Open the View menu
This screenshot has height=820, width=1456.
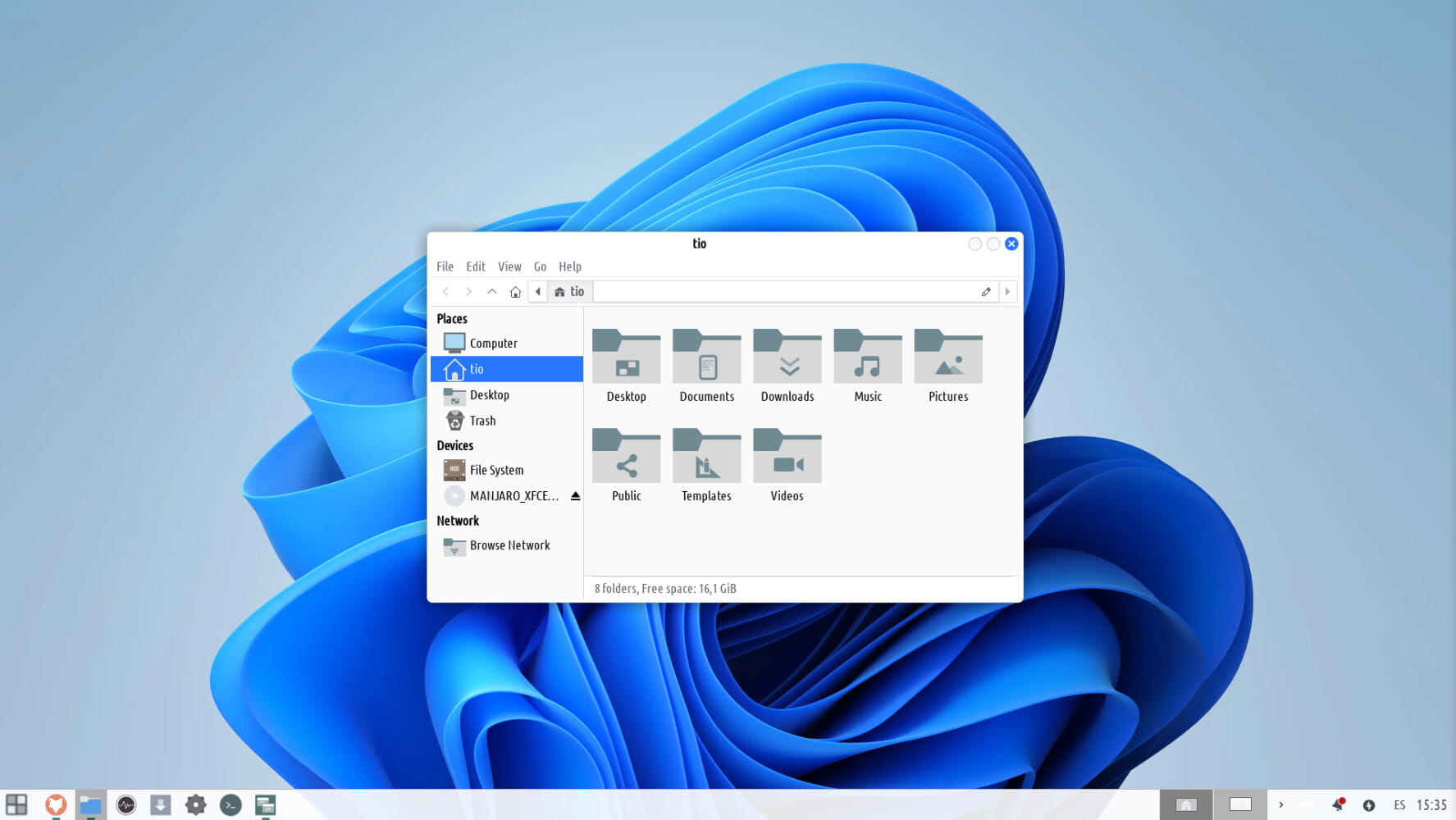[x=509, y=266]
